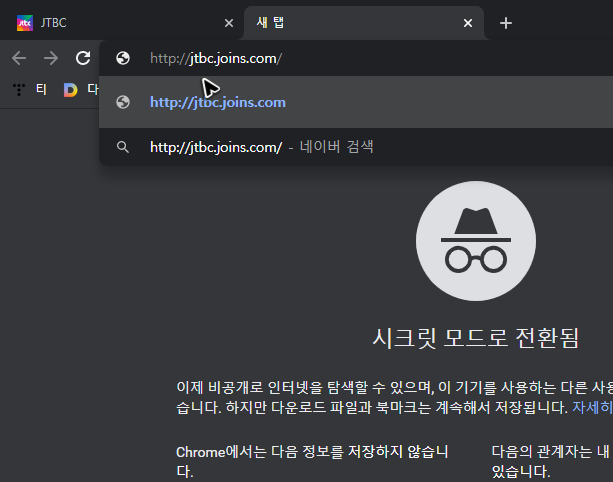Close the 새 탭 tab

coord(468,23)
